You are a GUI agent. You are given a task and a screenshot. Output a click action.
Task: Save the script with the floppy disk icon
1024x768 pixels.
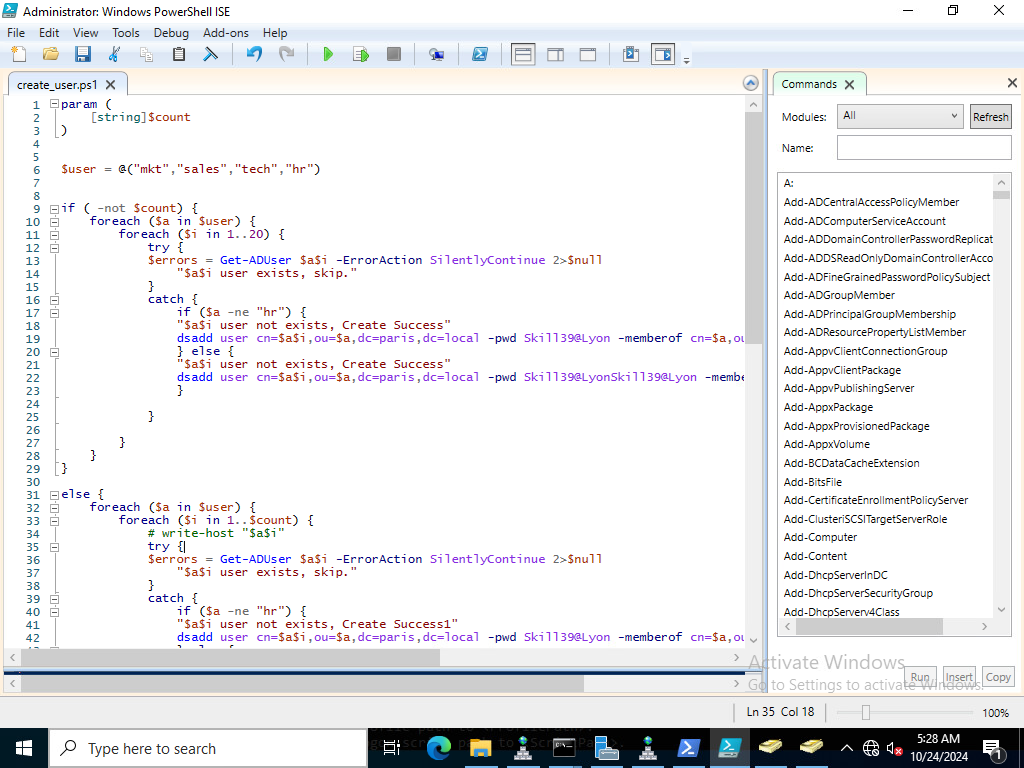83,54
